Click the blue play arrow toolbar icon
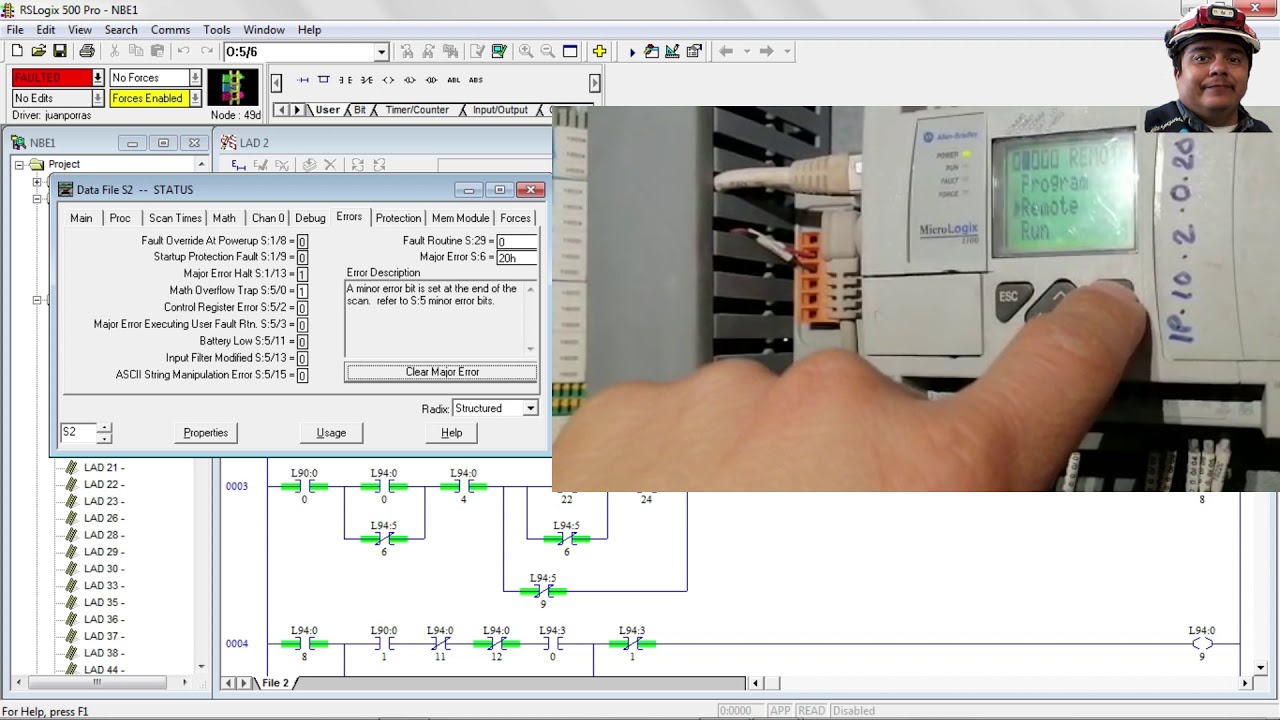Image resolution: width=1280 pixels, height=720 pixels. (x=631, y=52)
